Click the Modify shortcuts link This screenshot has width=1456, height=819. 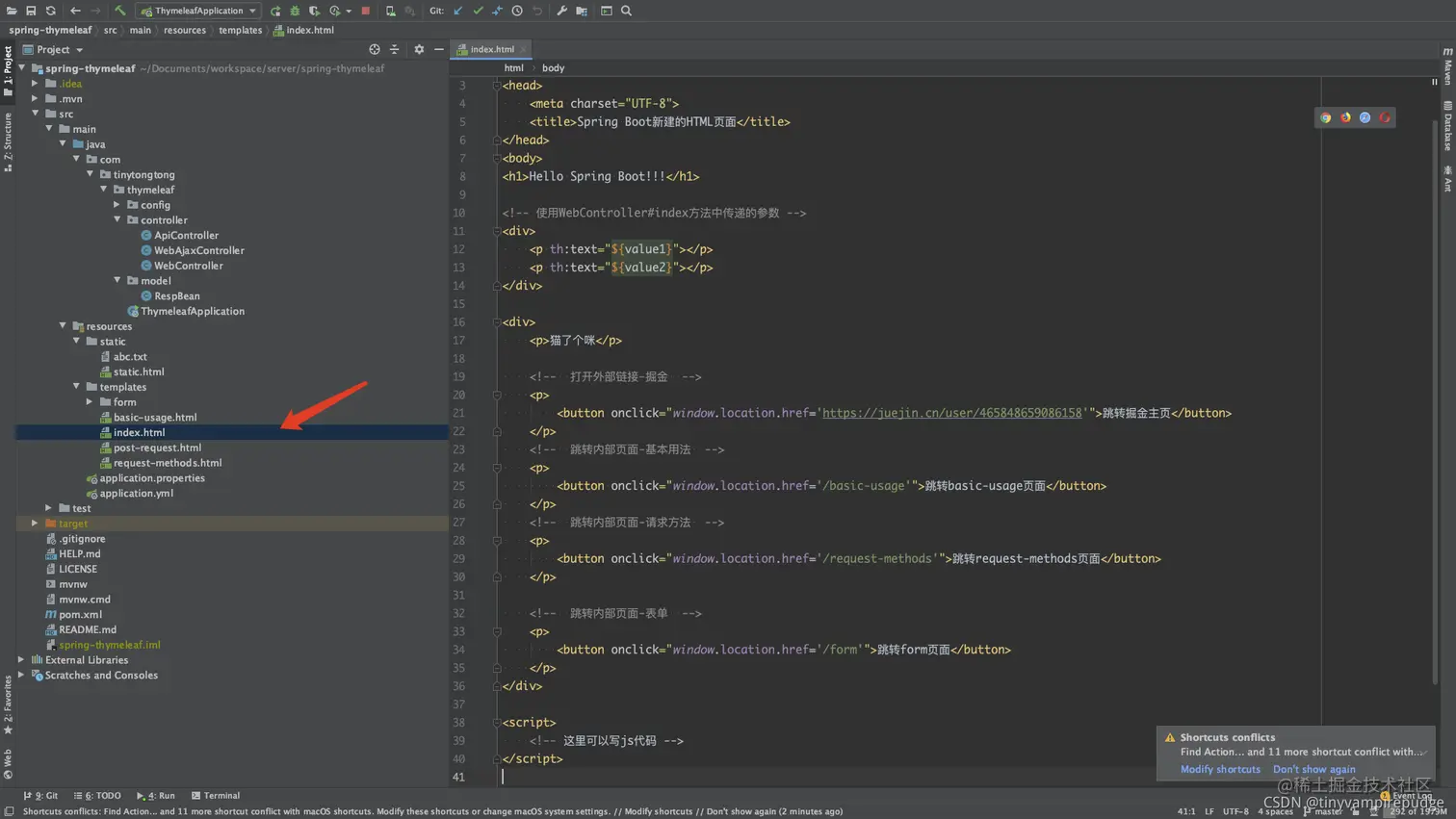point(1220,769)
